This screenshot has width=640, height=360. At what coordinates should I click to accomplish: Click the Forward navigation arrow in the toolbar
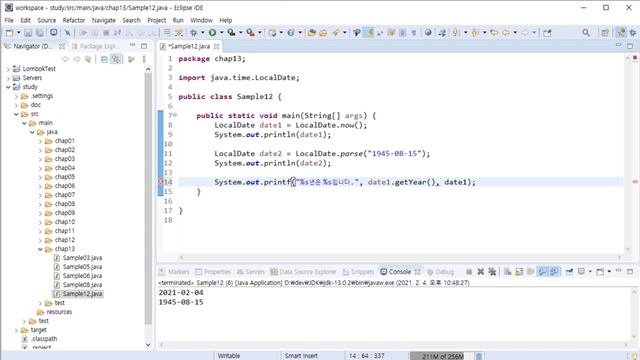(x=525, y=33)
